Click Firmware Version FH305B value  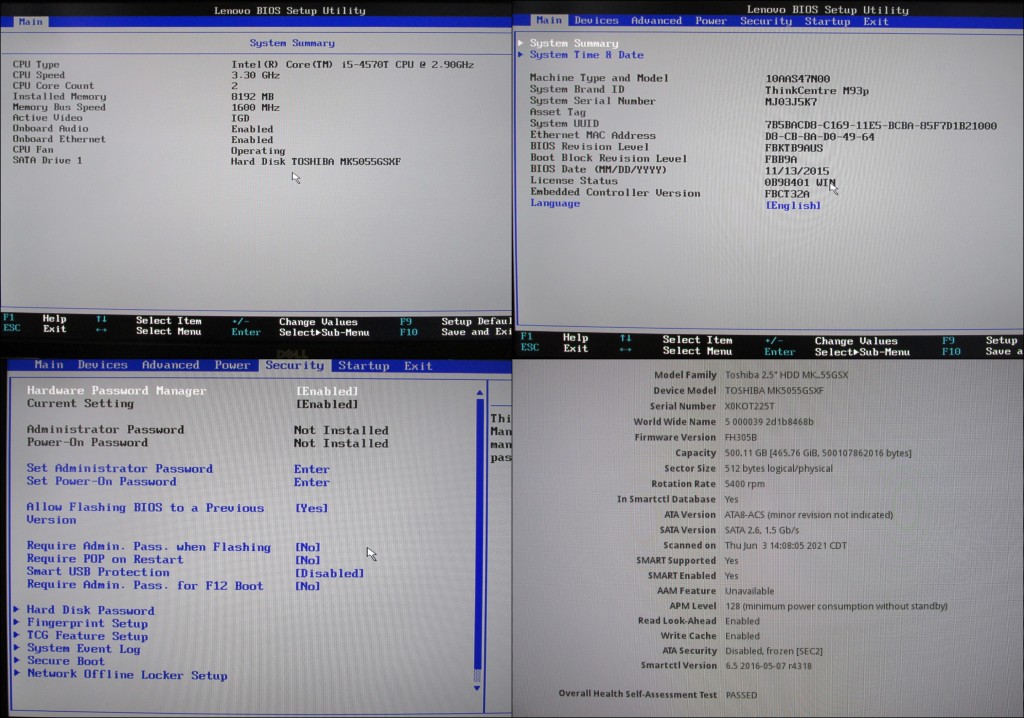coord(741,438)
